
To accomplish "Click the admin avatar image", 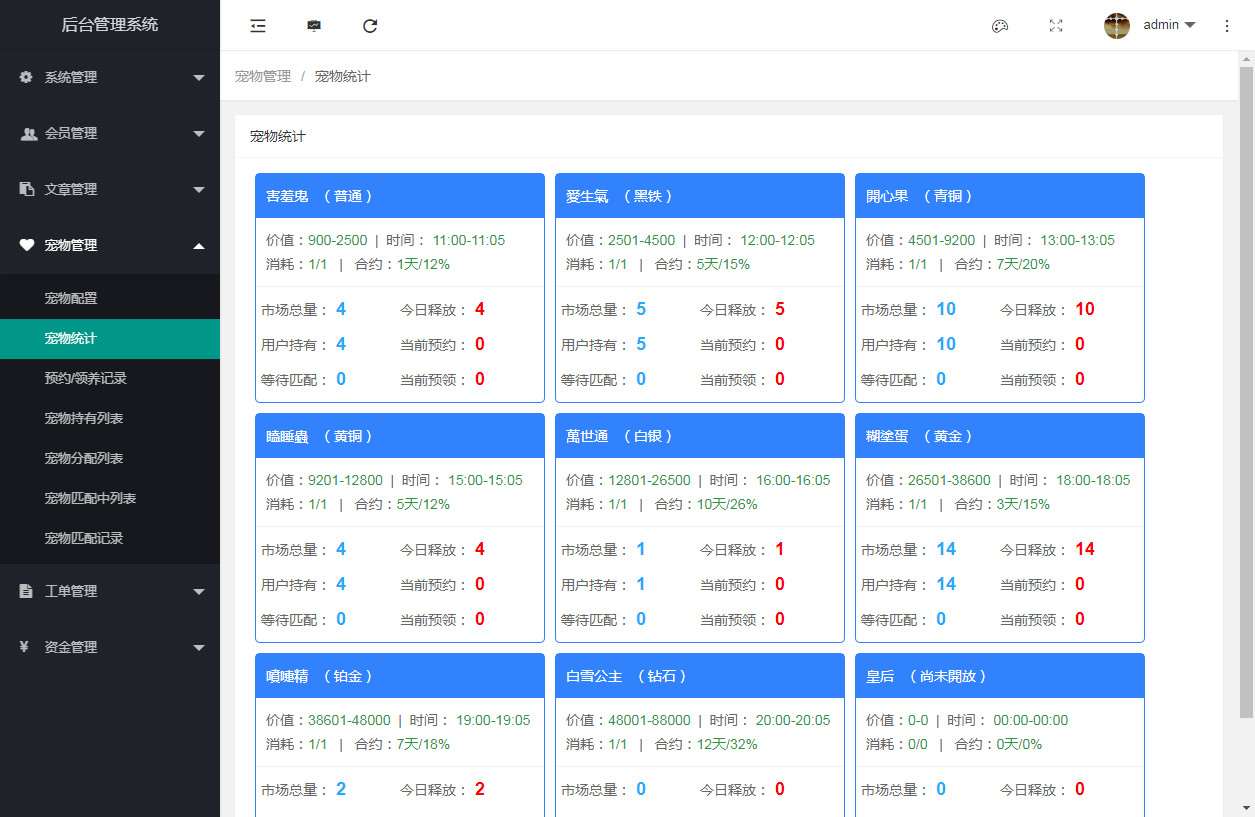I will tap(1116, 26).
